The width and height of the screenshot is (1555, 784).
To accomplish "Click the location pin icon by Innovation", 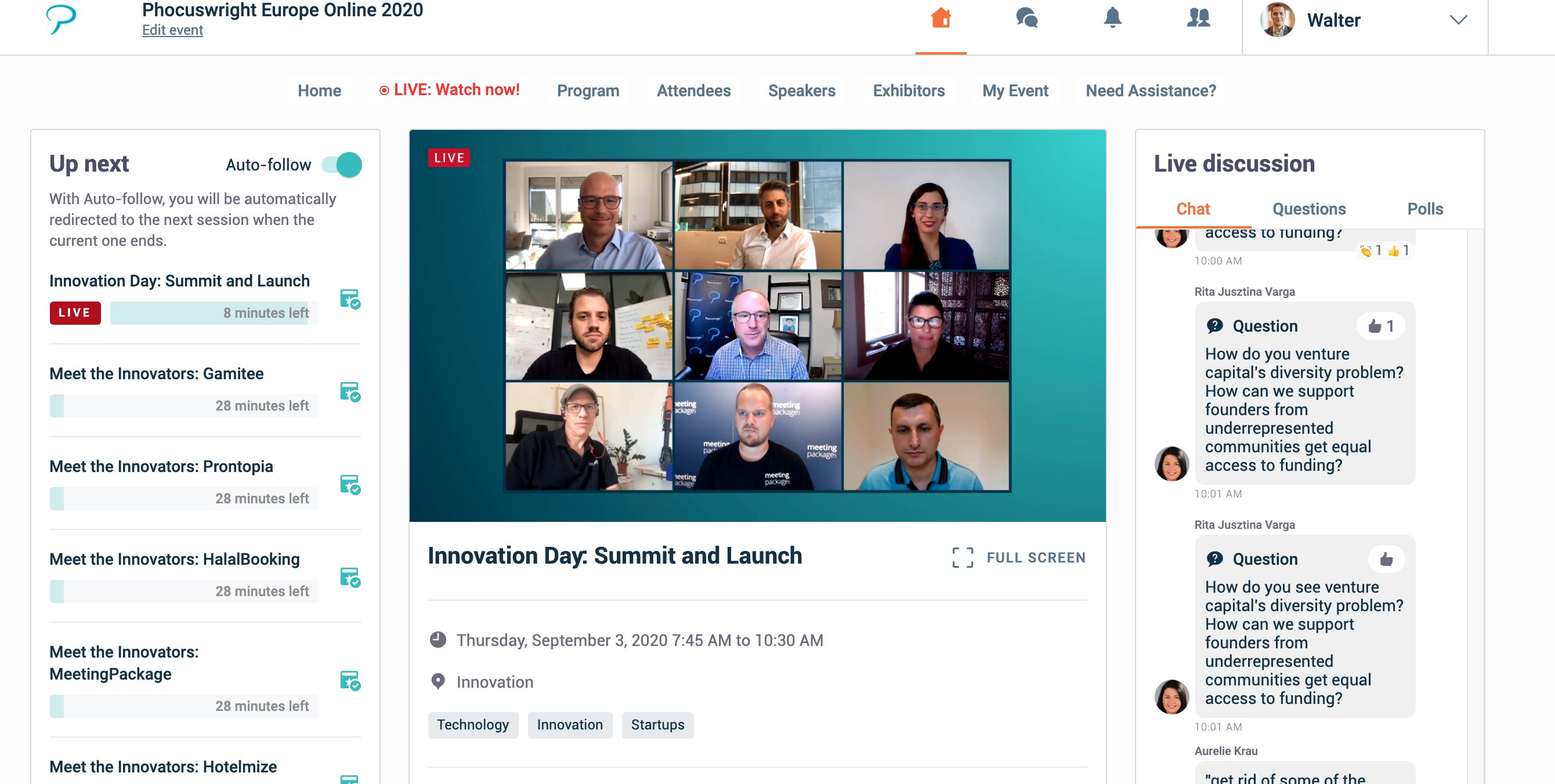I will coord(437,681).
